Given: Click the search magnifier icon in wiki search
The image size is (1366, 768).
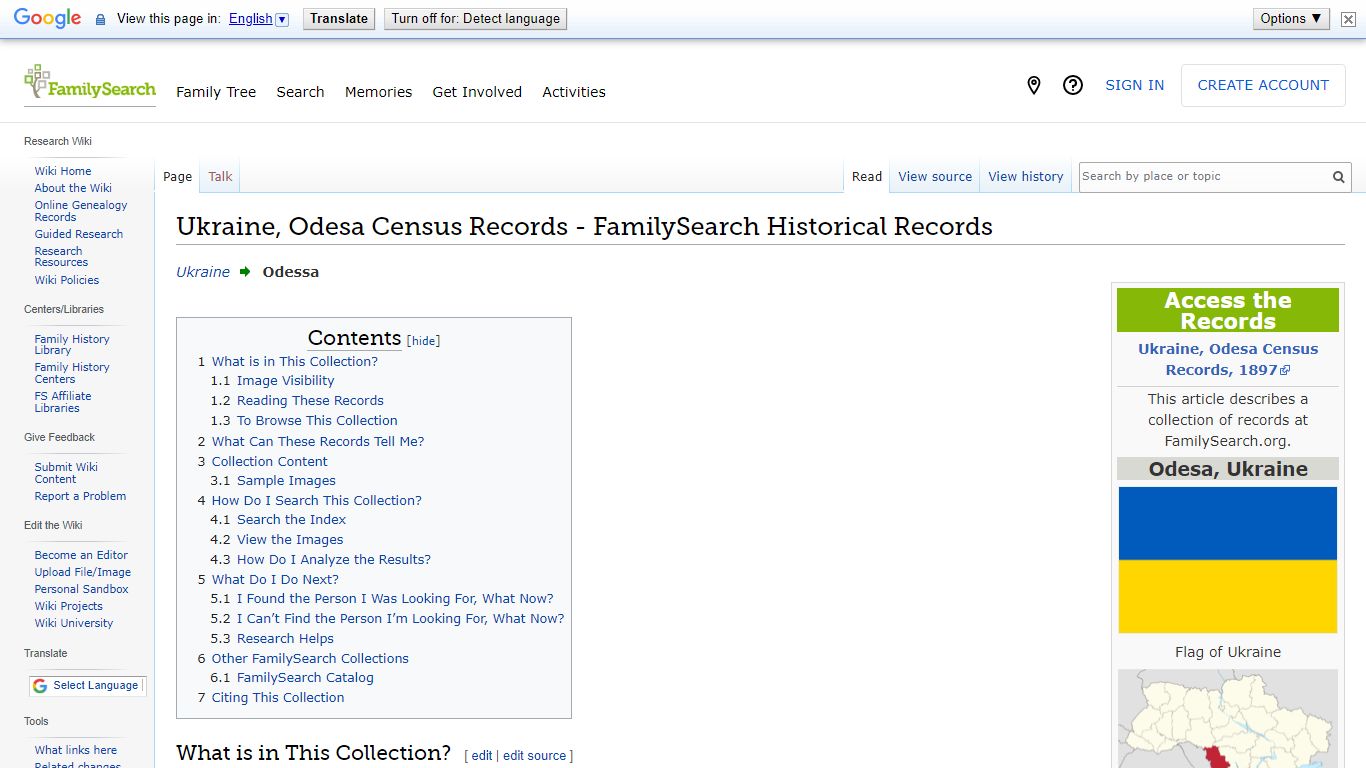Looking at the screenshot, I should pos(1338,177).
